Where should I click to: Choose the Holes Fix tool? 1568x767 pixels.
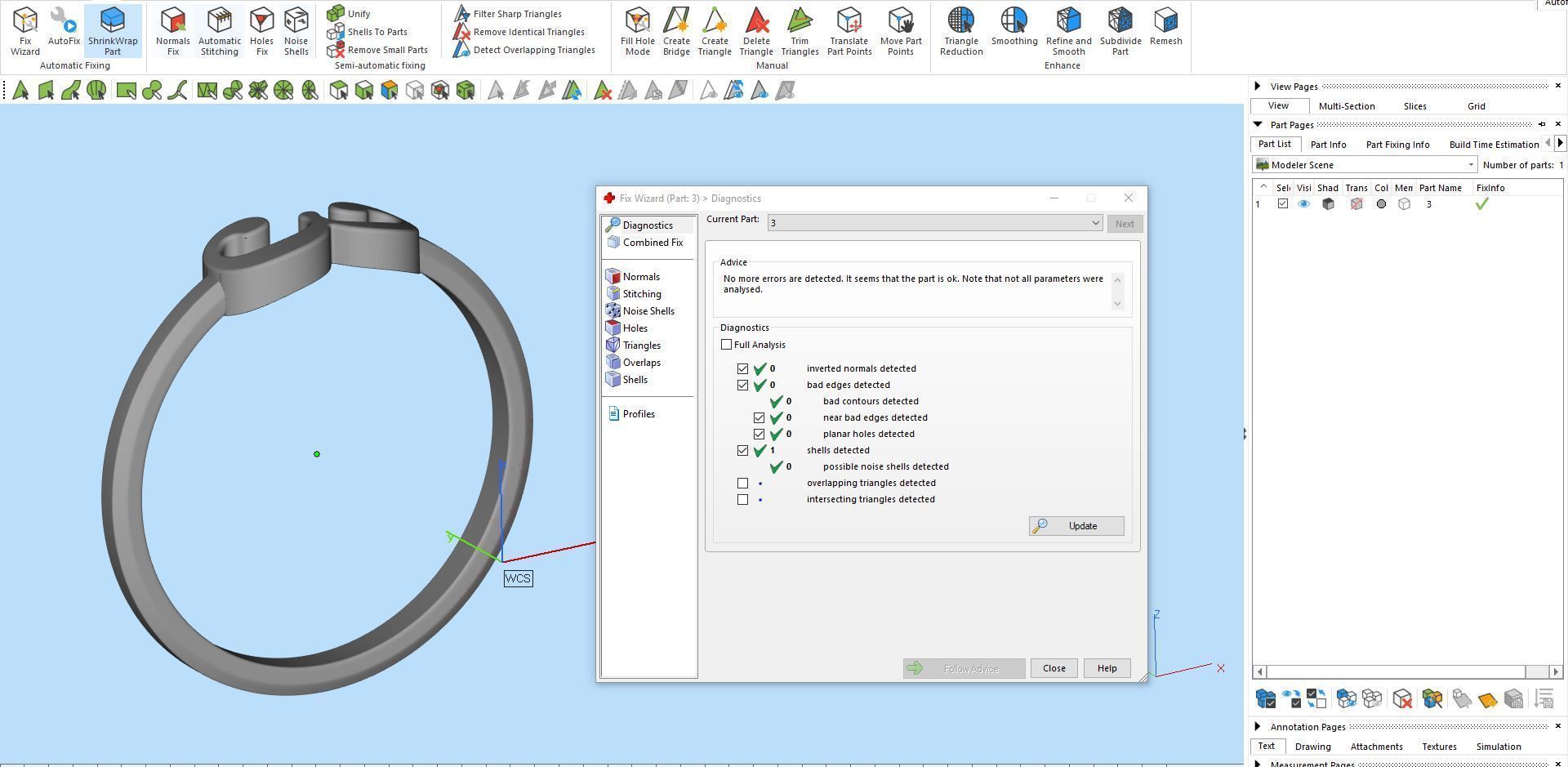tap(261, 32)
